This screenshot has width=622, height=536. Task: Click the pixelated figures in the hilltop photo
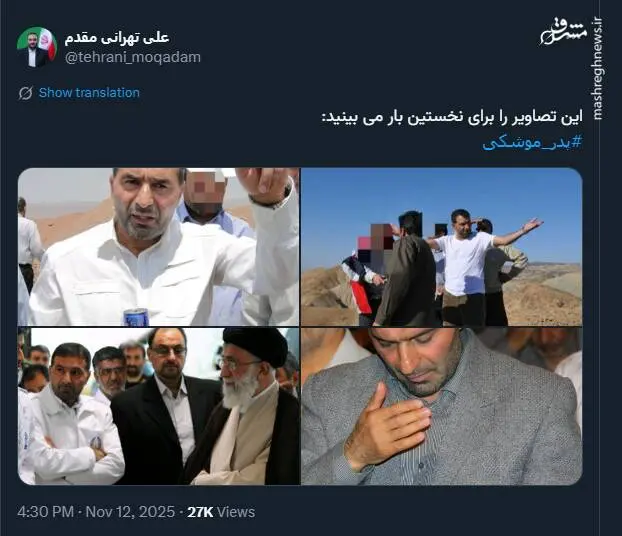375,243
